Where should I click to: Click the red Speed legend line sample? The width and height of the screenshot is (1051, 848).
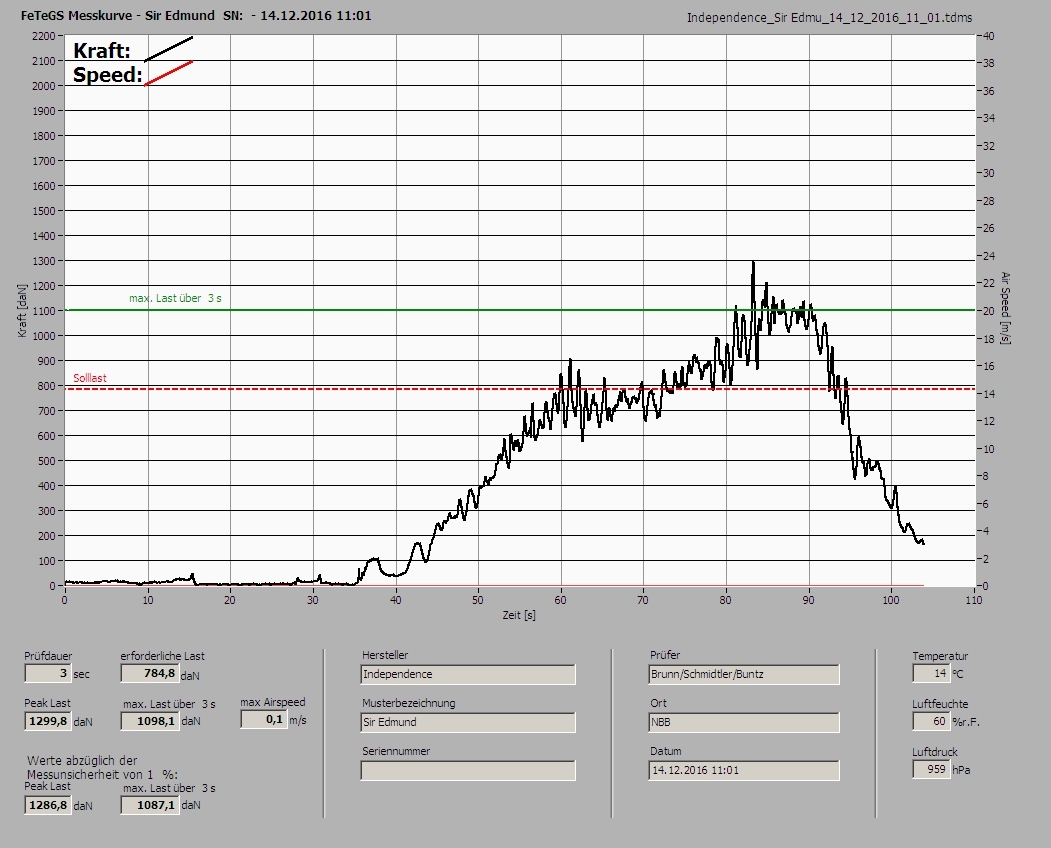tap(169, 73)
